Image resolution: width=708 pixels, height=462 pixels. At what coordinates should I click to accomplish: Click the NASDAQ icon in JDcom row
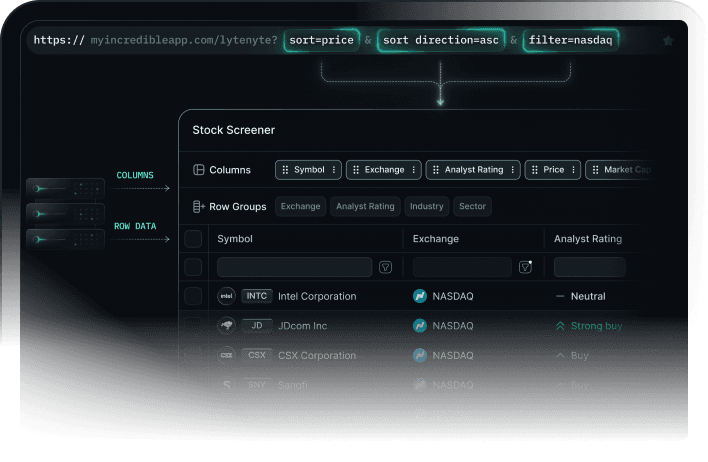(x=420, y=326)
